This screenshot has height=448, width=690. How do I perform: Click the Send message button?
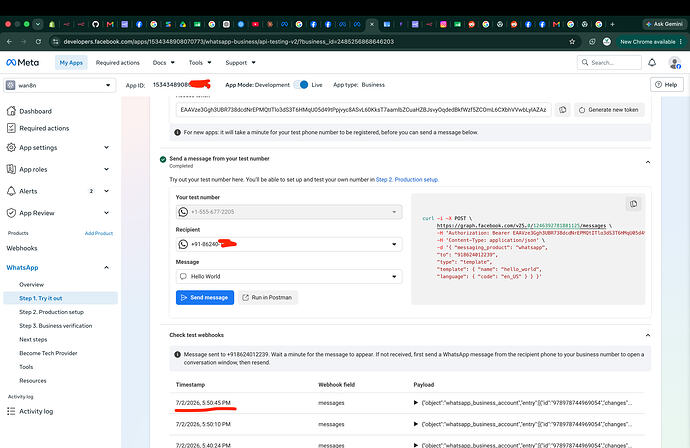tap(205, 297)
